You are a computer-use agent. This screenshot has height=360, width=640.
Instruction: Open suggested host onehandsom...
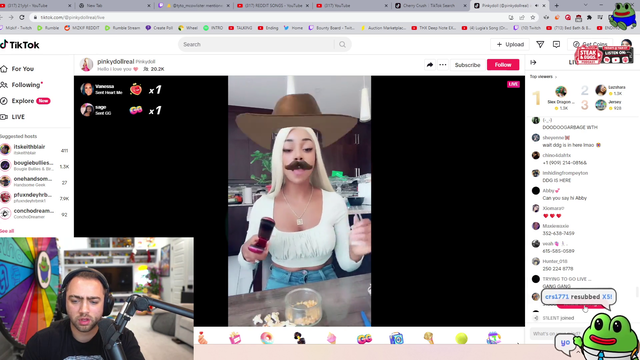tap(35, 182)
